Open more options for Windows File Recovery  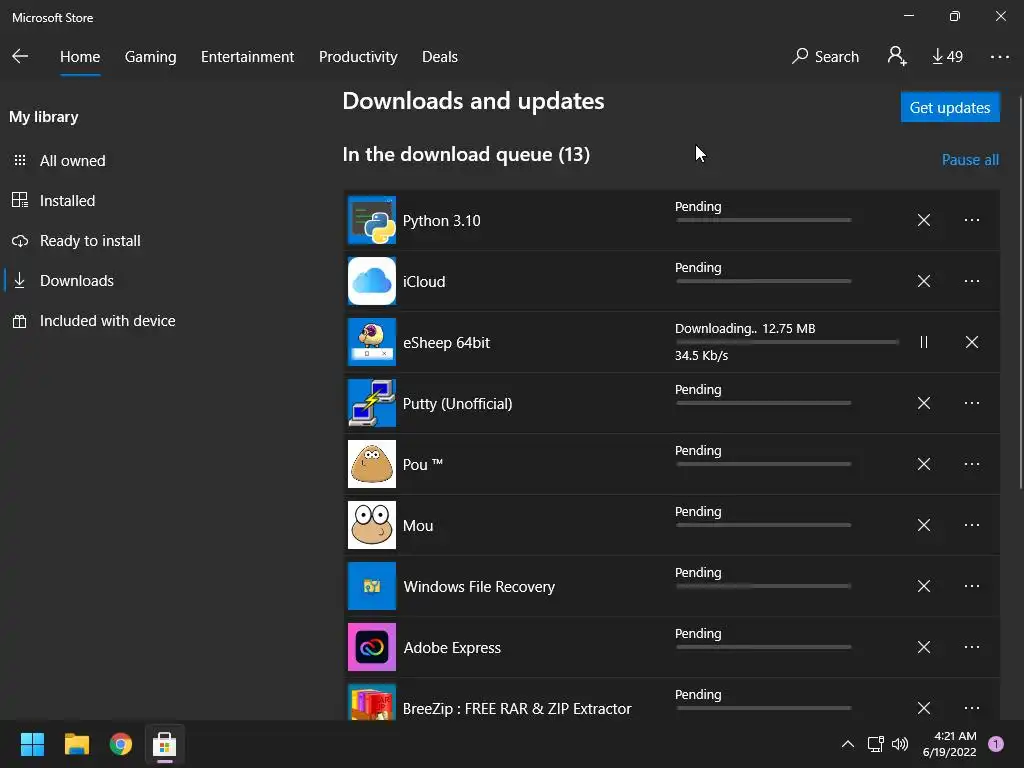pyautogui.click(x=972, y=586)
